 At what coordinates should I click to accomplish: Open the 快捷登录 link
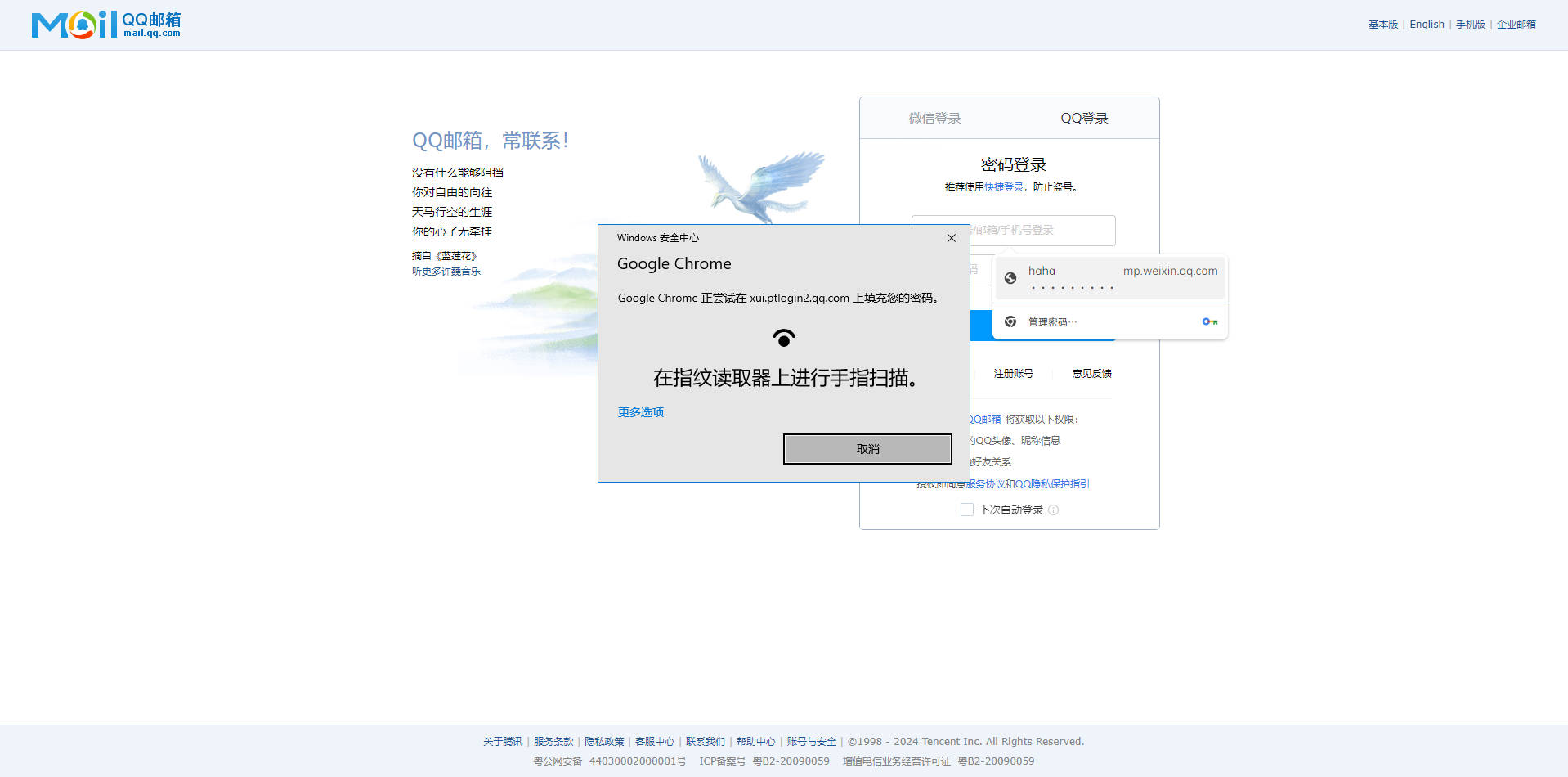[1004, 187]
